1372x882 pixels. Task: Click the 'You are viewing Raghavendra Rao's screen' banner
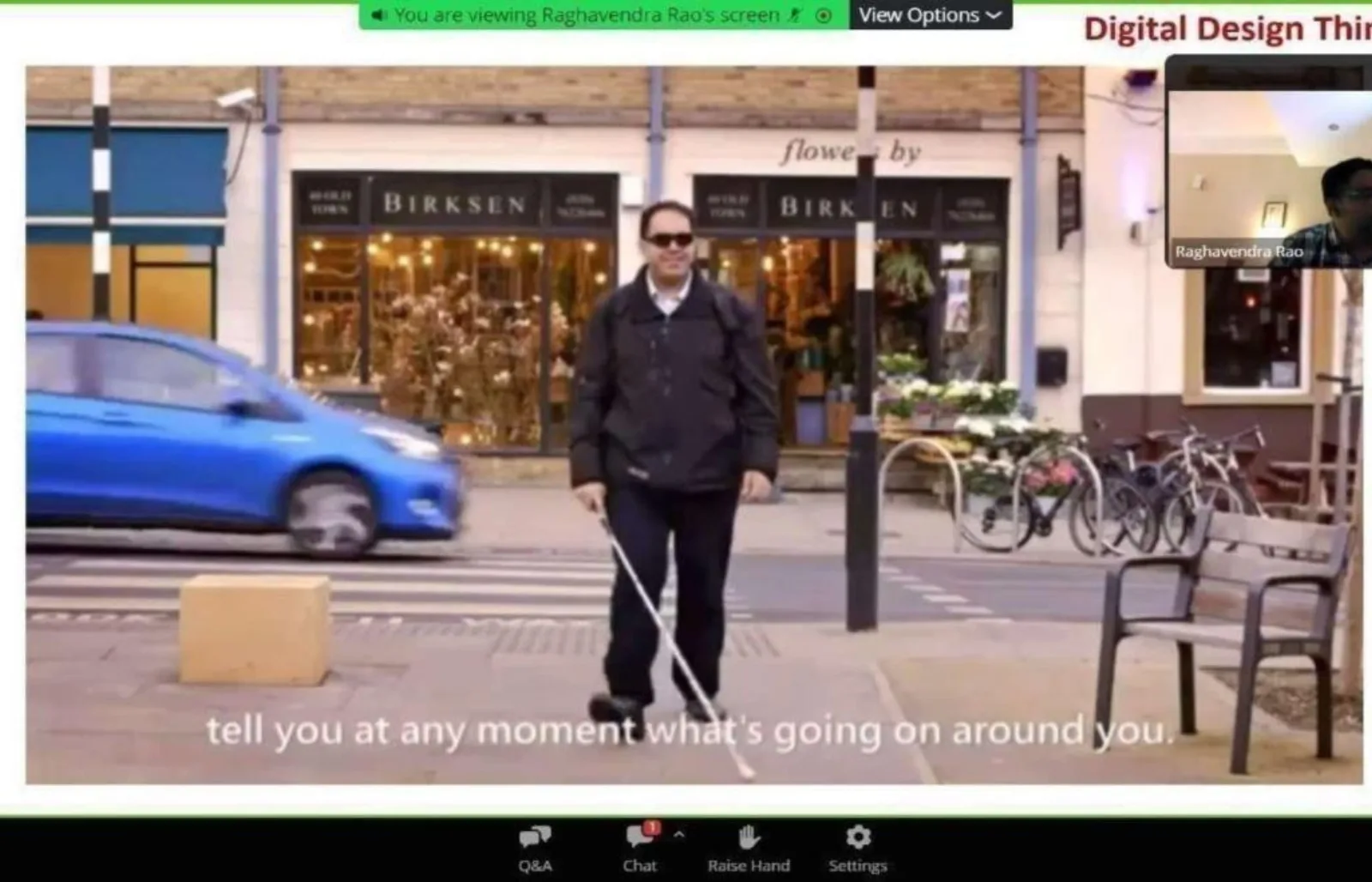[x=587, y=15]
